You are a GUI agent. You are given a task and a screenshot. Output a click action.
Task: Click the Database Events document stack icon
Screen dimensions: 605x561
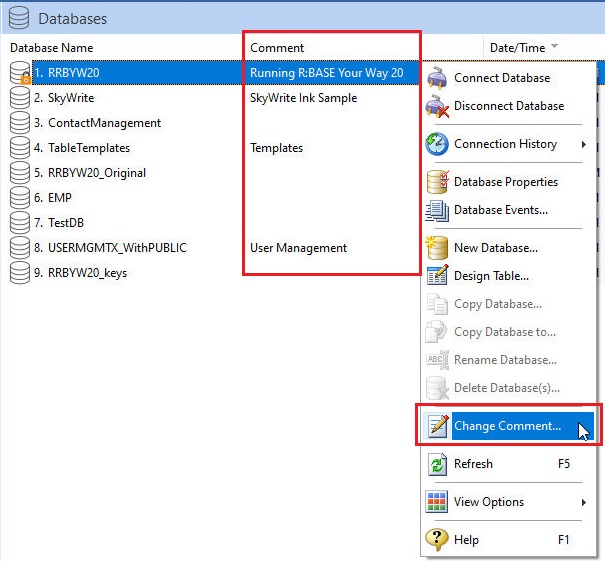click(x=437, y=210)
